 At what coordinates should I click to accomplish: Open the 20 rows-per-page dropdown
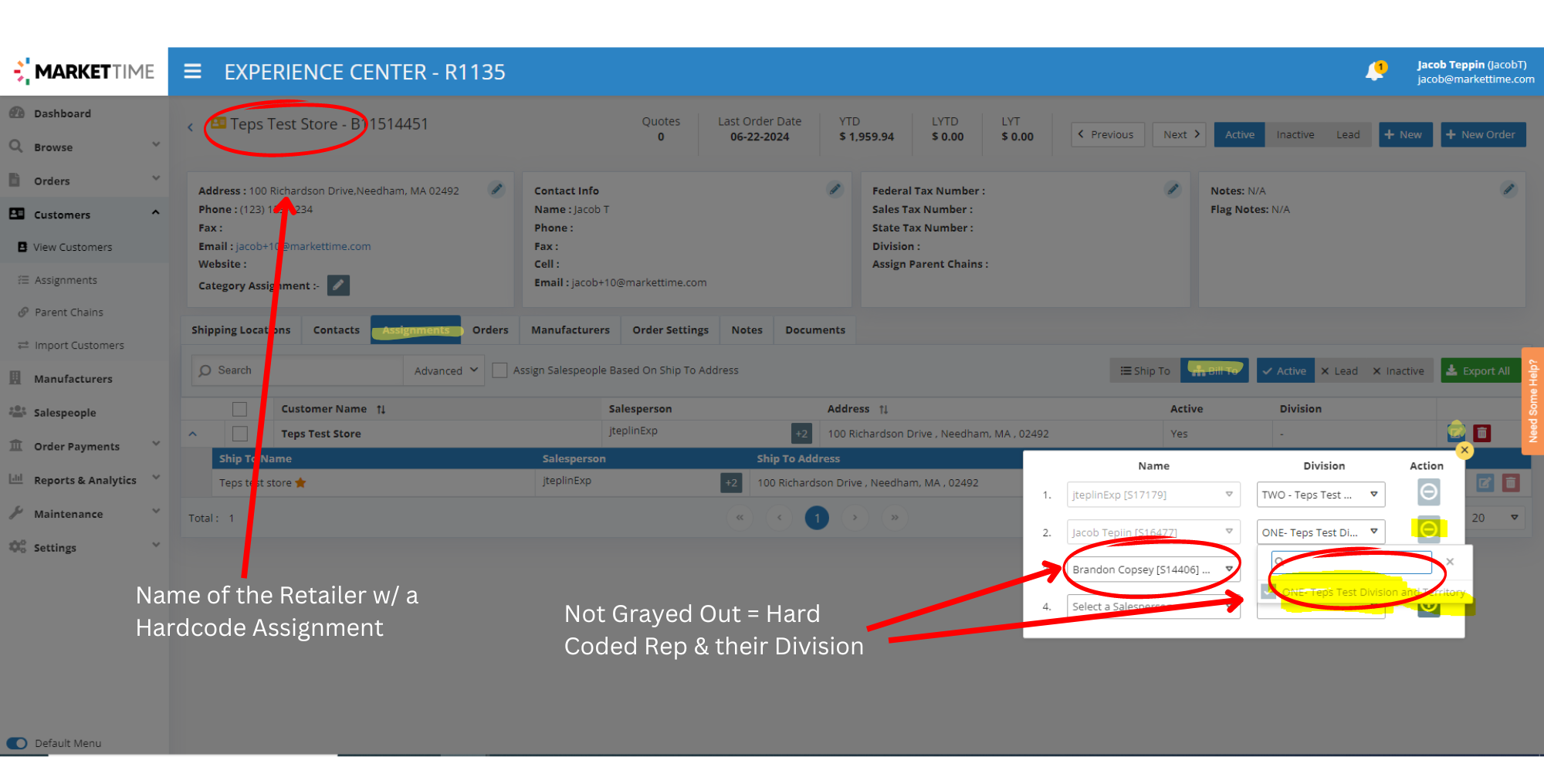[x=1495, y=518]
